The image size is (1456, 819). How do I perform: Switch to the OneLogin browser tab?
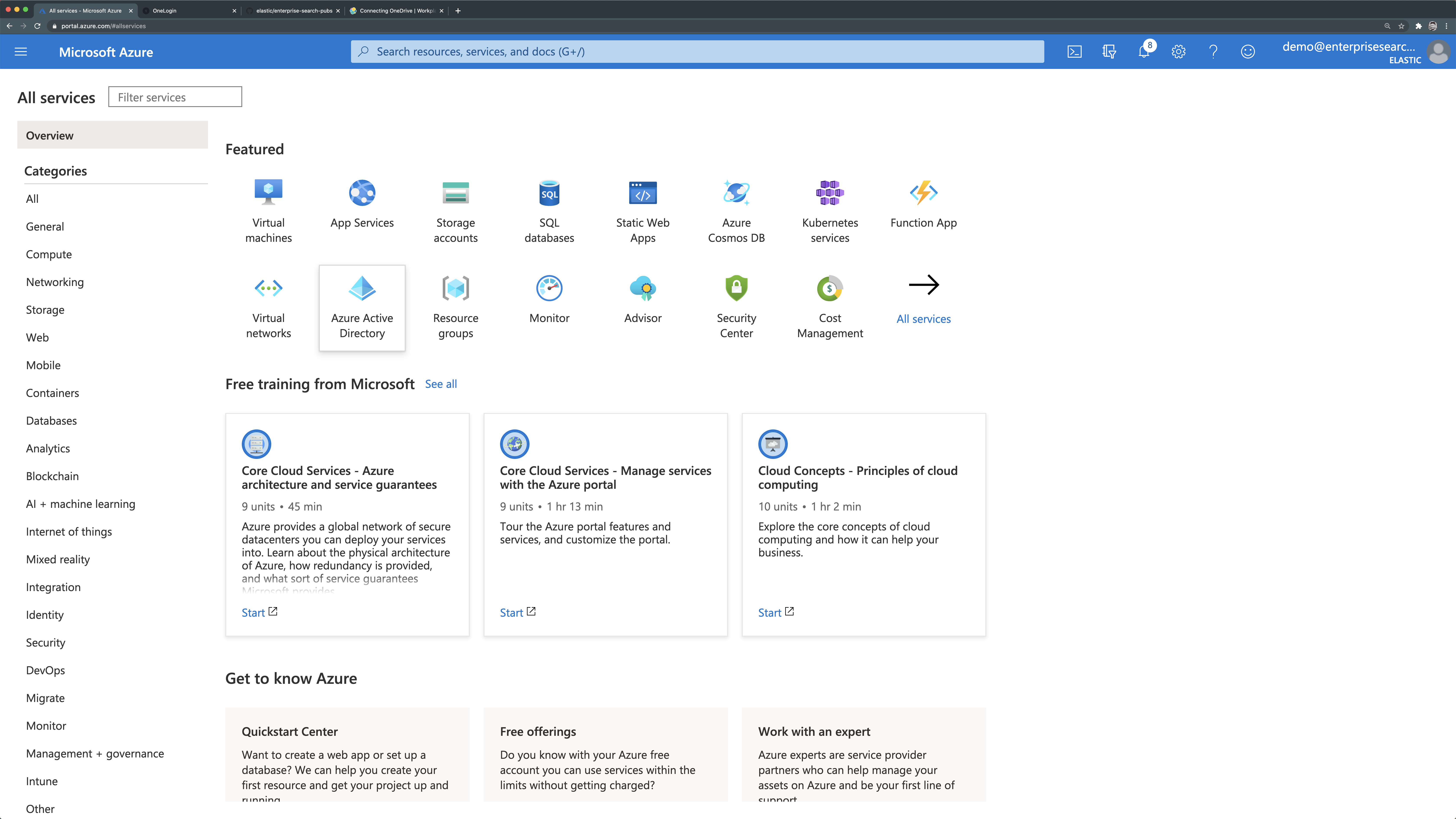(164, 11)
